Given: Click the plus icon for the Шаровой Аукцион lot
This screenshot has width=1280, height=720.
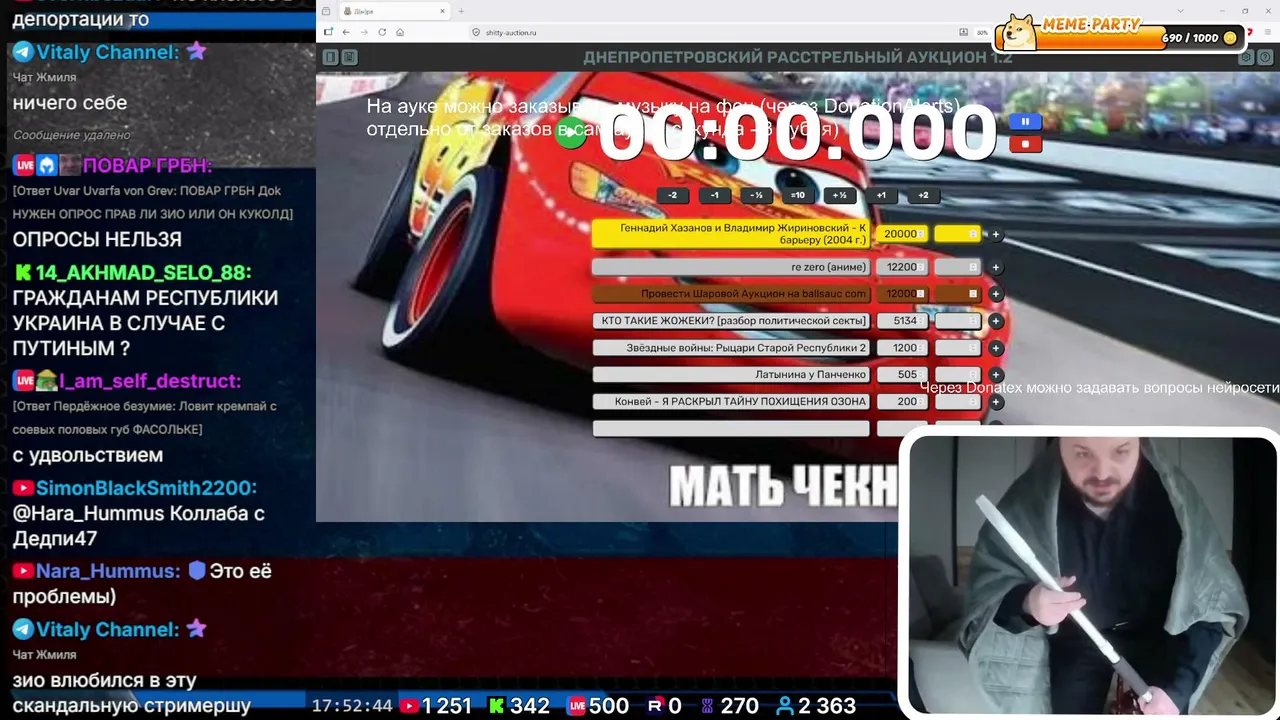Looking at the screenshot, I should coord(996,294).
